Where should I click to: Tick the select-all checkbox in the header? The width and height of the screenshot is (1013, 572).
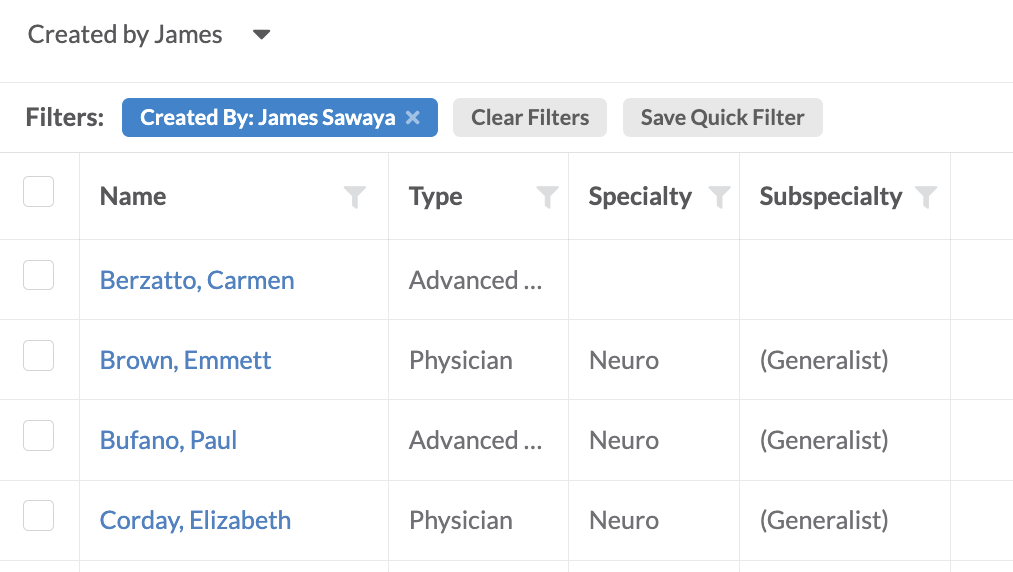39,191
